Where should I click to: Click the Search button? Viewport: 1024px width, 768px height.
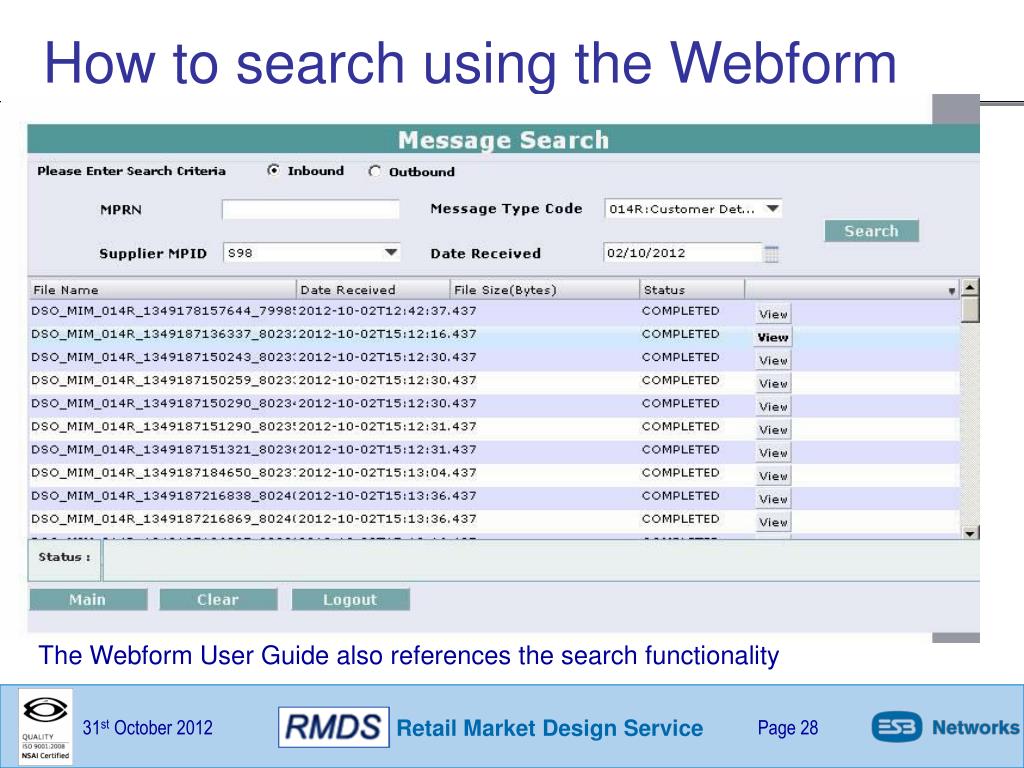871,231
